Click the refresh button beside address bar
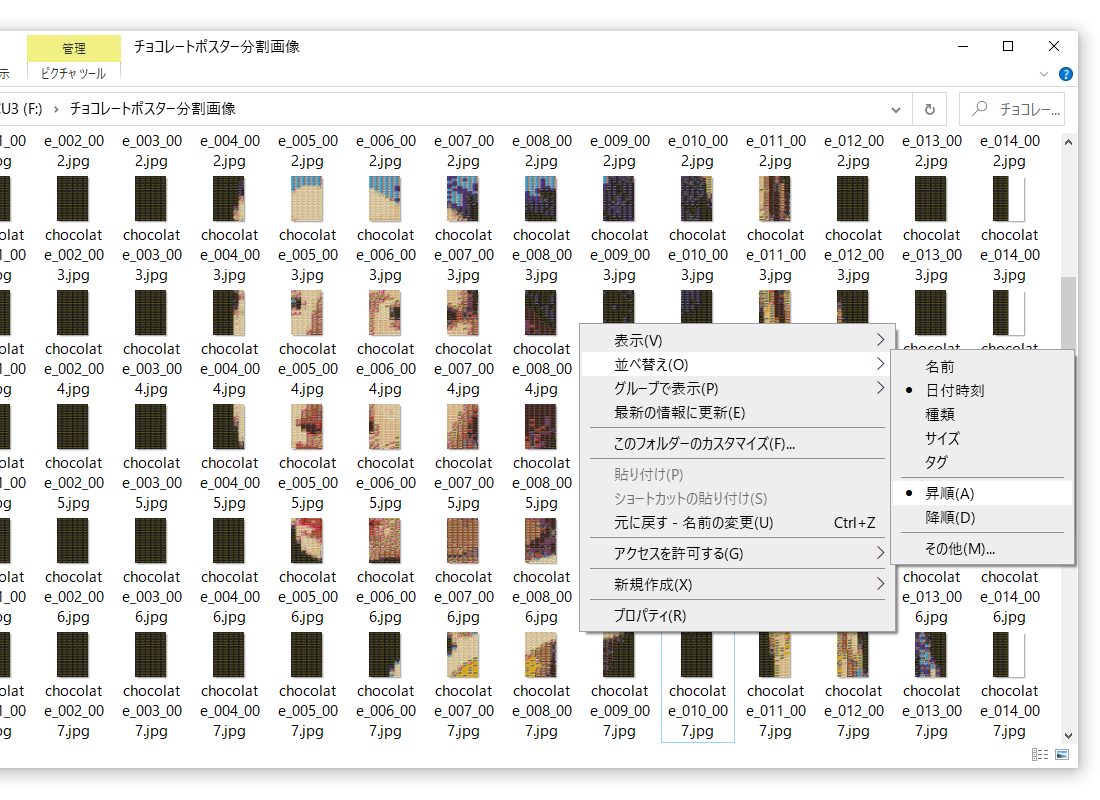1100x800 pixels. 930,109
